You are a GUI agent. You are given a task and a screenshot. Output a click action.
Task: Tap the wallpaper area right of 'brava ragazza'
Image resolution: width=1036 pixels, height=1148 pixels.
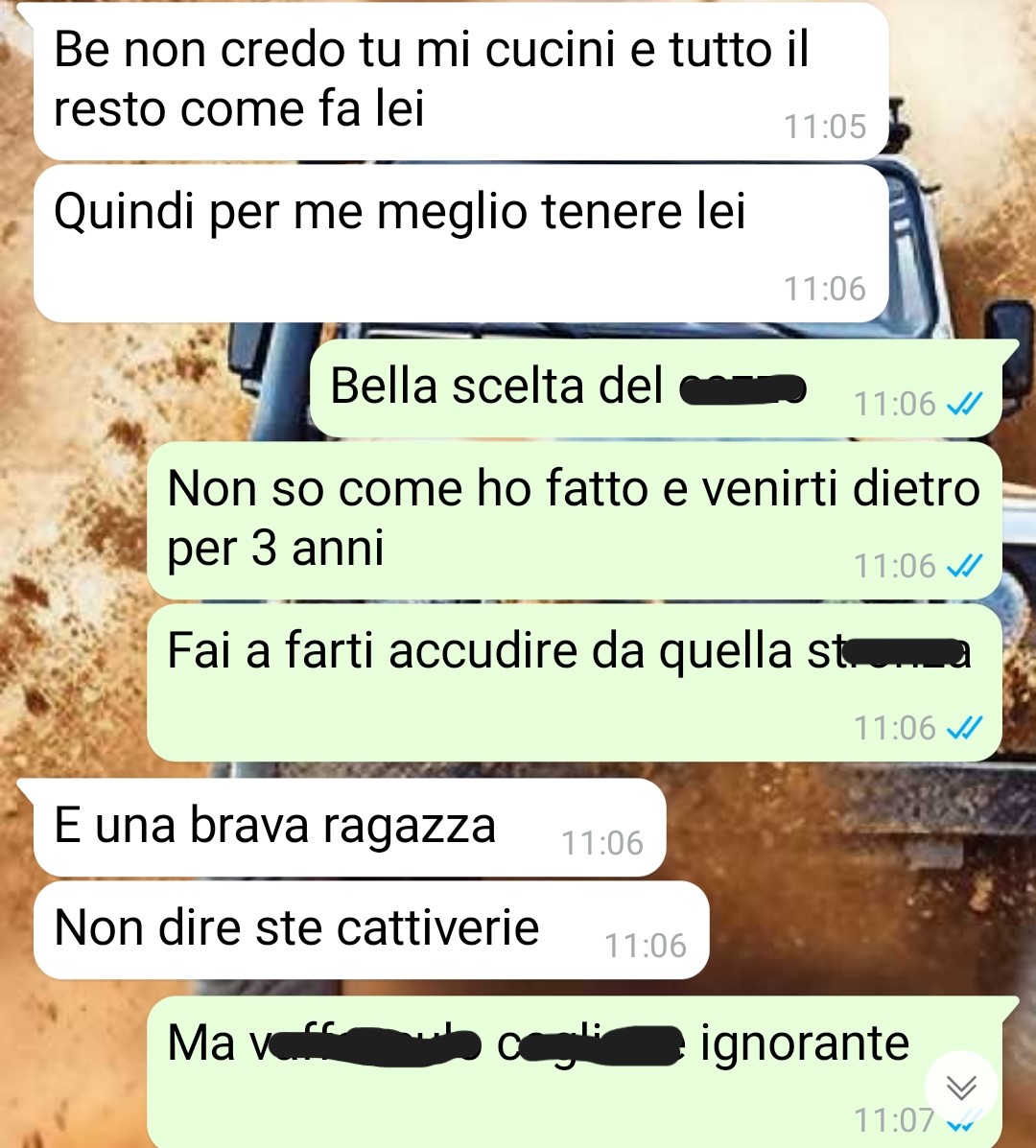pyautogui.click(x=842, y=828)
